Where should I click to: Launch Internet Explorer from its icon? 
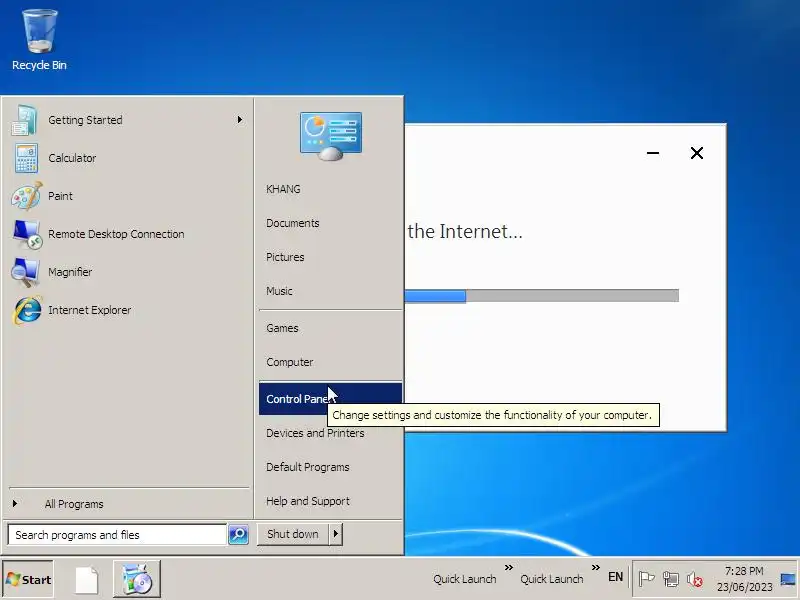click(27, 310)
